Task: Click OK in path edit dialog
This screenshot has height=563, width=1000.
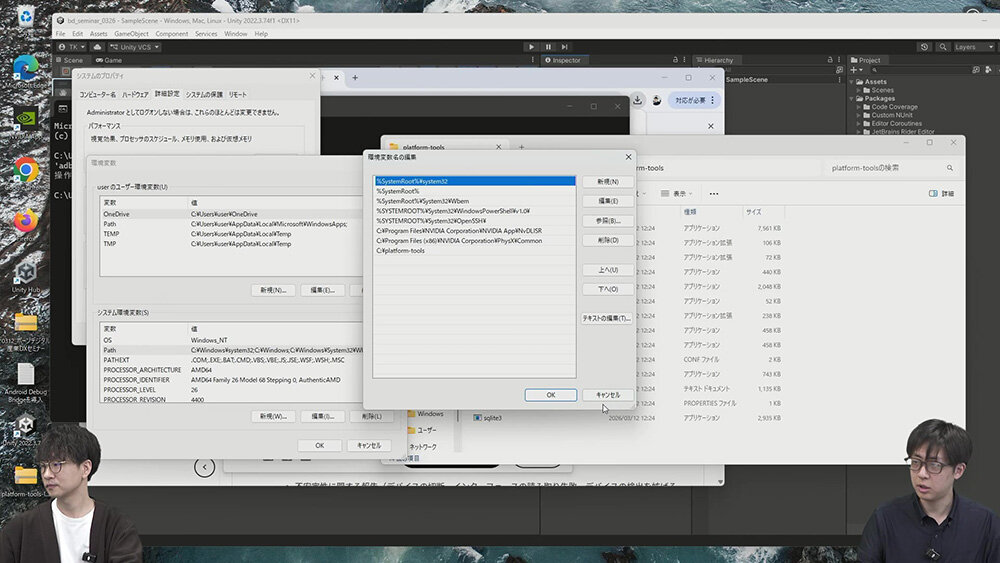Action: coord(550,395)
